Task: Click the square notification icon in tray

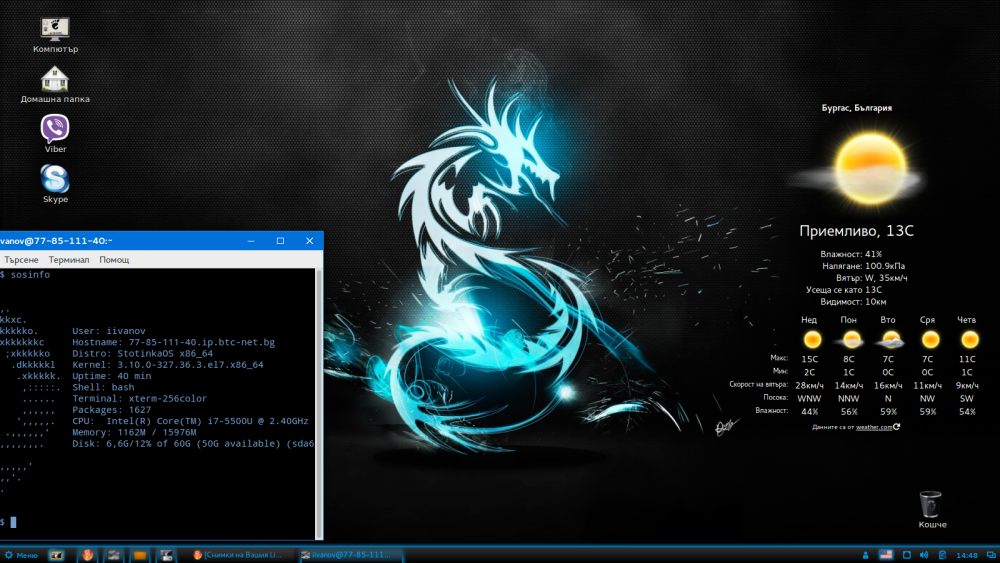Action: (x=906, y=555)
